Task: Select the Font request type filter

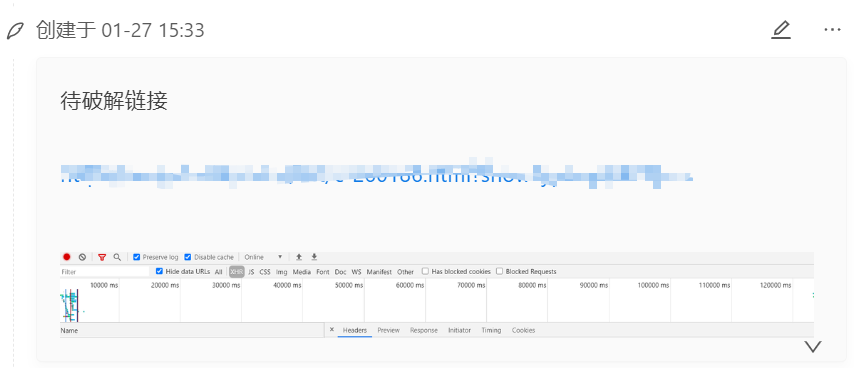Action: 323,272
